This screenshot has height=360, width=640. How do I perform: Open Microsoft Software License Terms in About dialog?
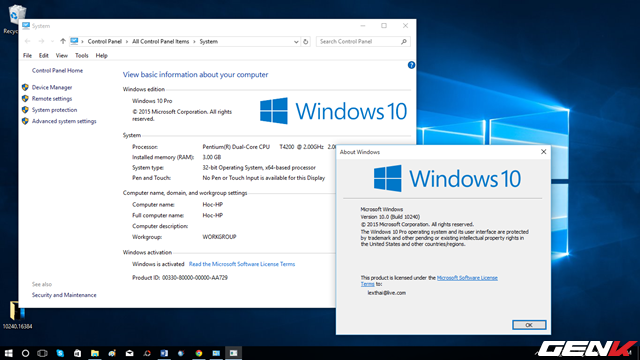(x=467, y=278)
